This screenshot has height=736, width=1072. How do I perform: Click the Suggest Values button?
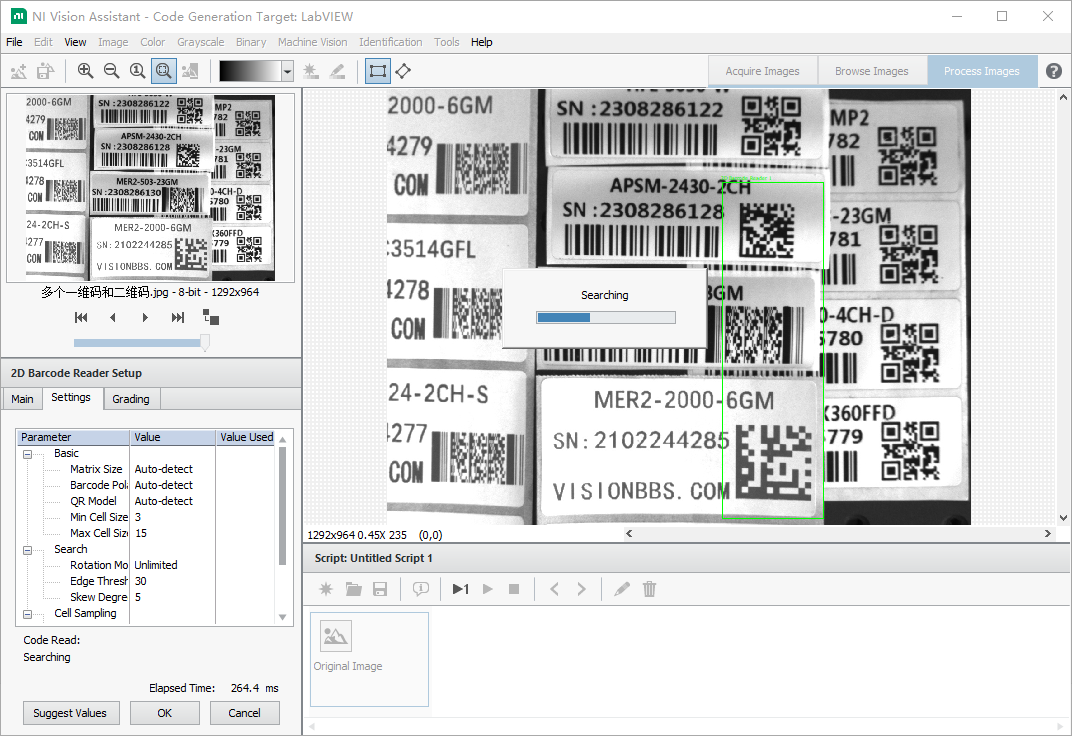pos(70,713)
